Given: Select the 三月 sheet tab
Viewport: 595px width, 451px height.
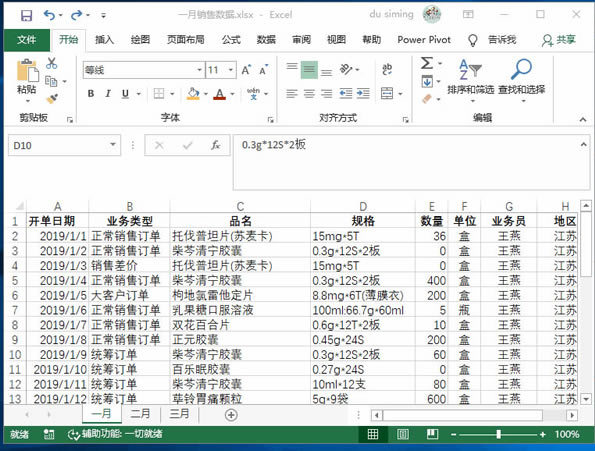Looking at the screenshot, I should coord(179,413).
